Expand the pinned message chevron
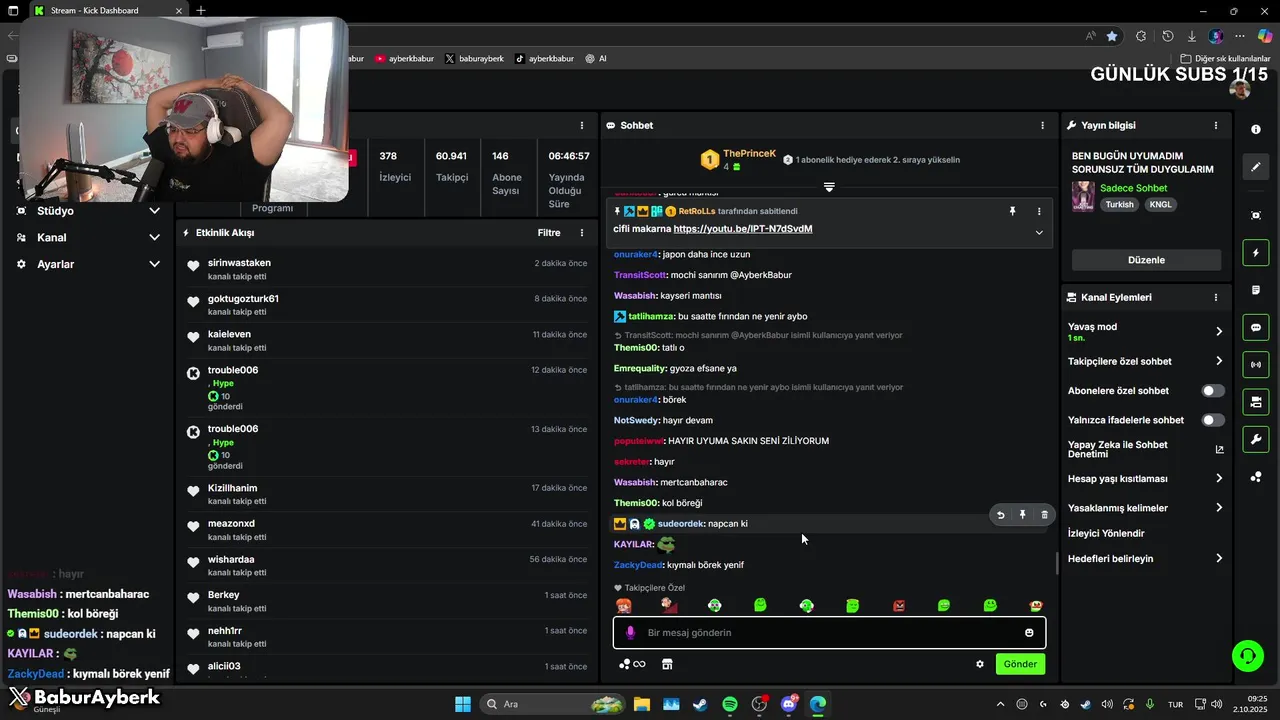 click(x=1039, y=232)
